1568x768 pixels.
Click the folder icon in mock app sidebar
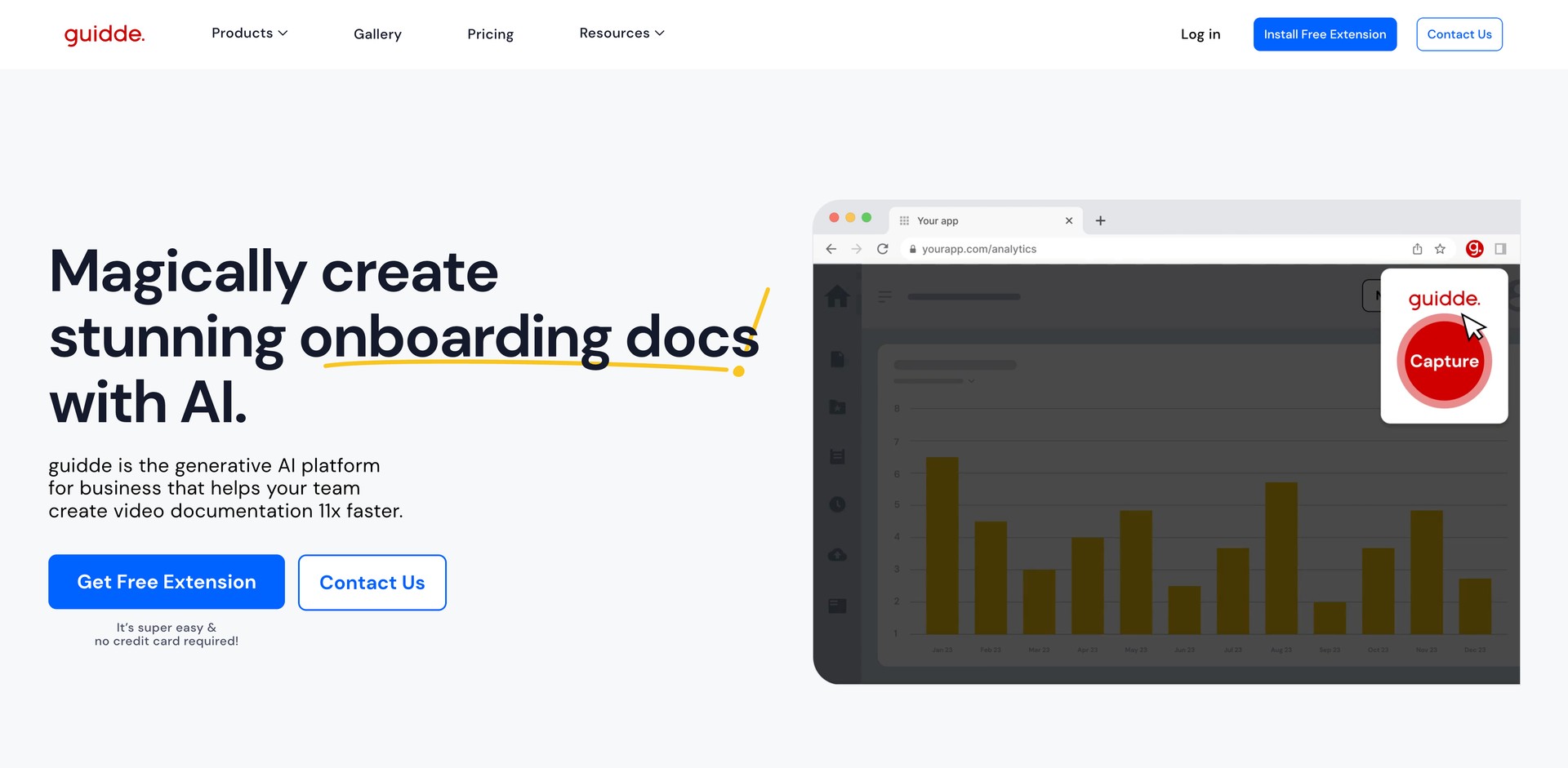[837, 406]
